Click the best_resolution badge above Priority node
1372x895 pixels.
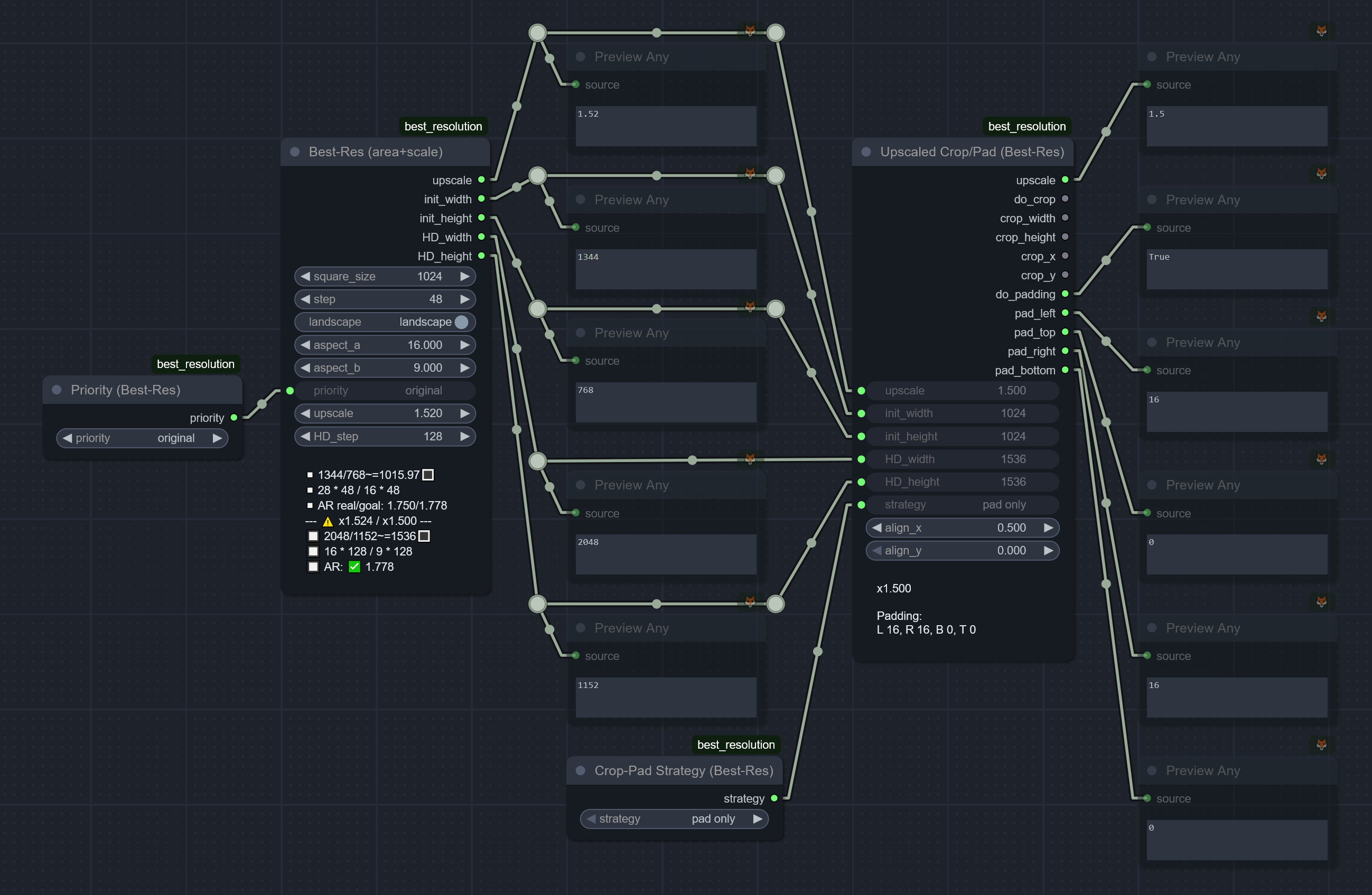click(x=195, y=364)
